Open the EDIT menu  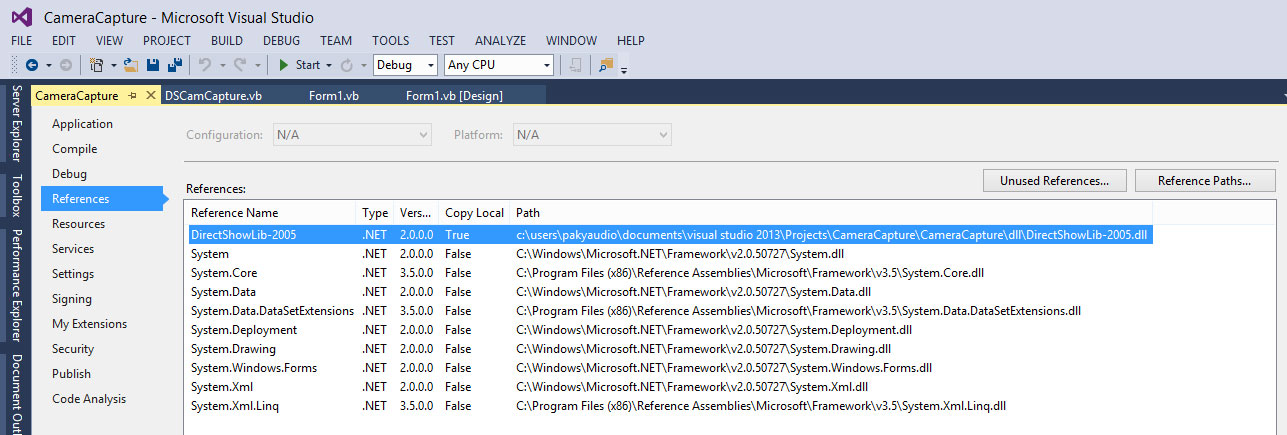click(64, 41)
